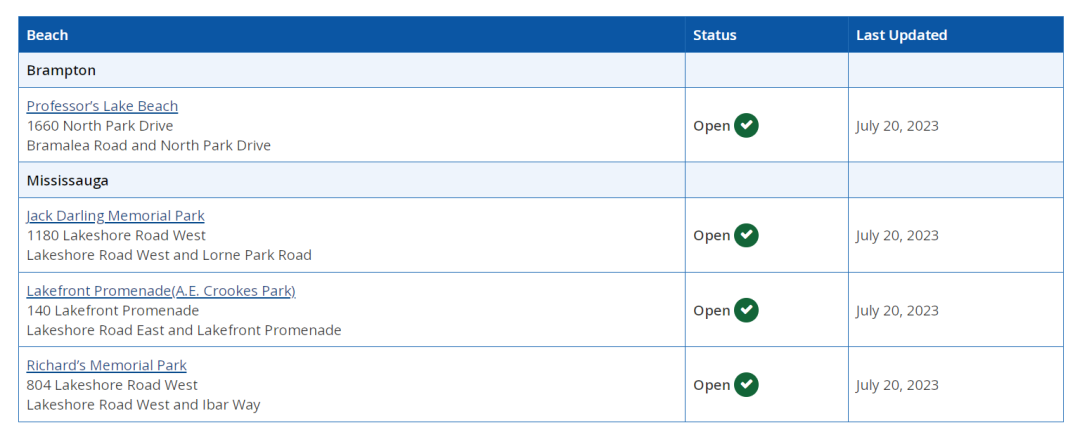Click the 1180 Lakeshore Road West address
The image size is (1080, 437).
pyautogui.click(x=116, y=235)
